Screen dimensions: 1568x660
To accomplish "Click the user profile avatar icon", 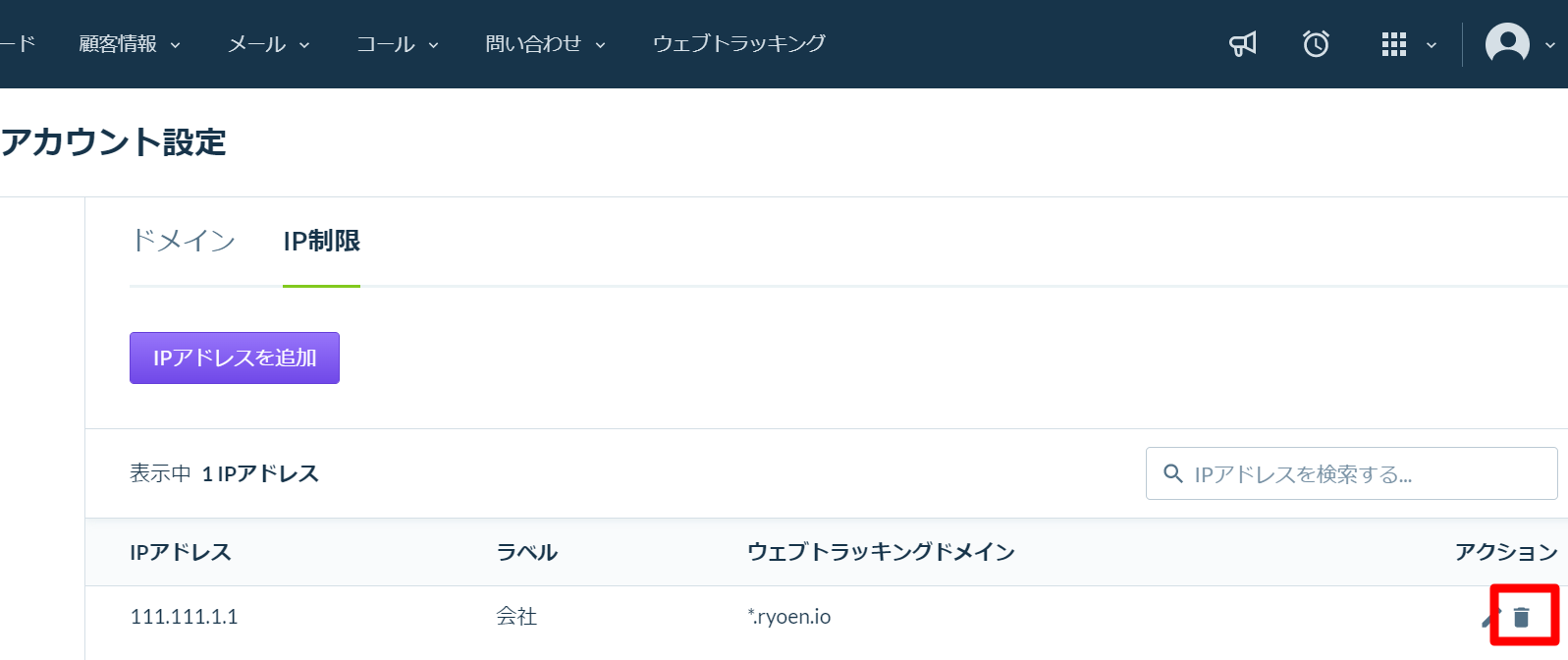I will tap(1507, 44).
